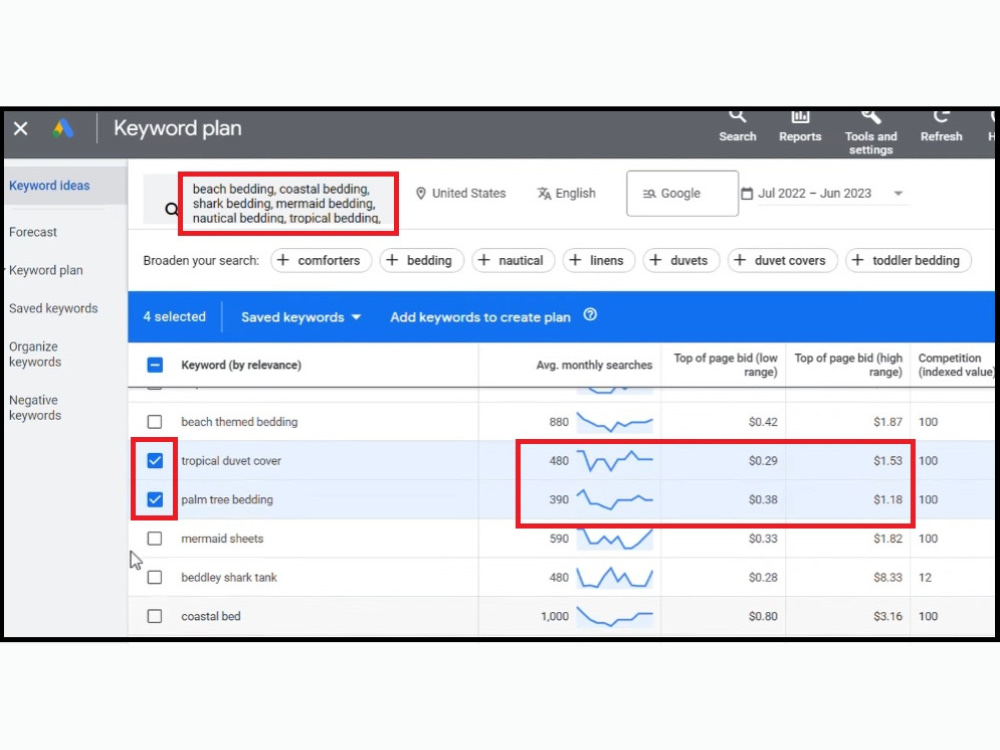Open Search from the top toolbar
Viewport: 1000px width, 750px height.
tap(737, 126)
